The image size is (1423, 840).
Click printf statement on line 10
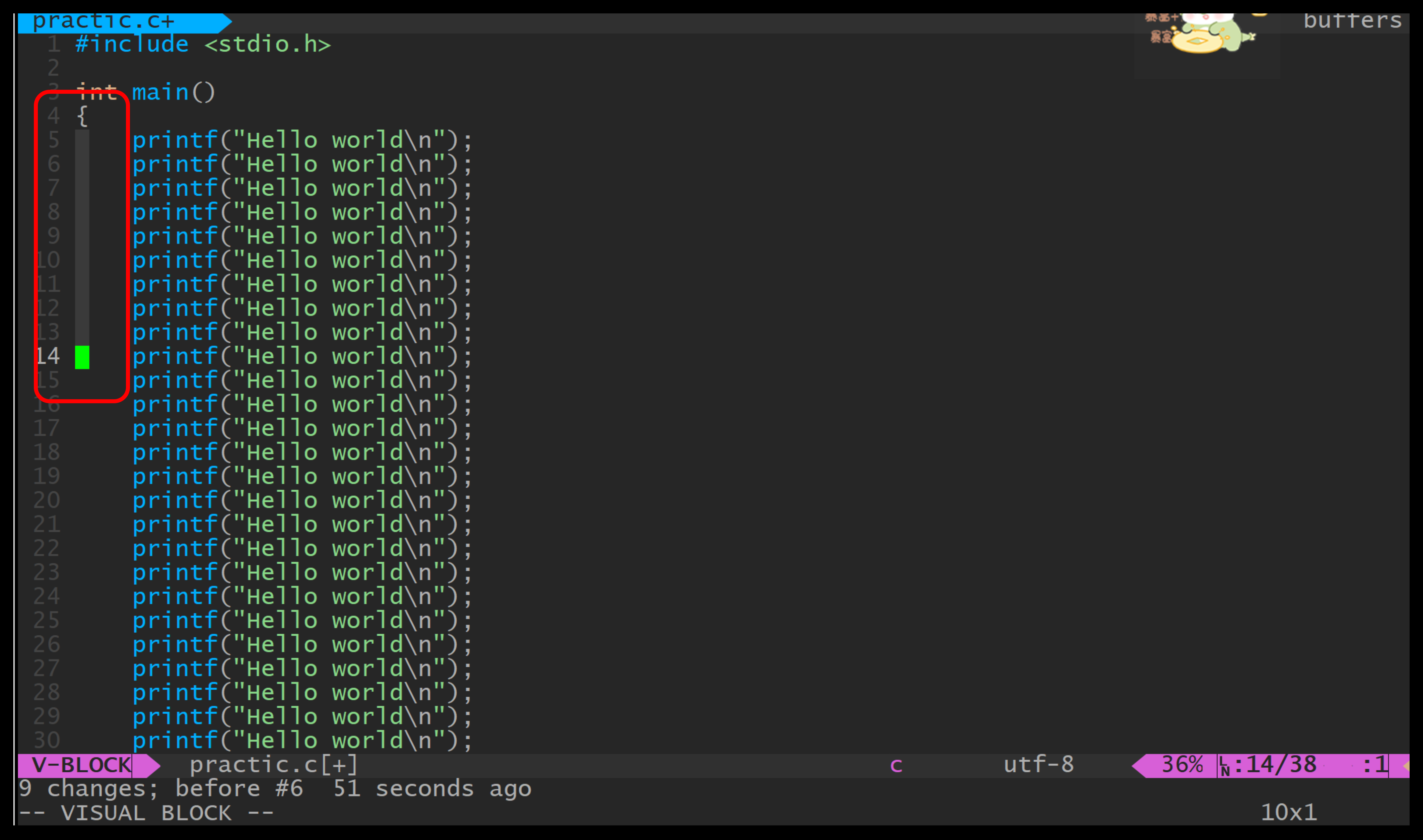(302, 260)
